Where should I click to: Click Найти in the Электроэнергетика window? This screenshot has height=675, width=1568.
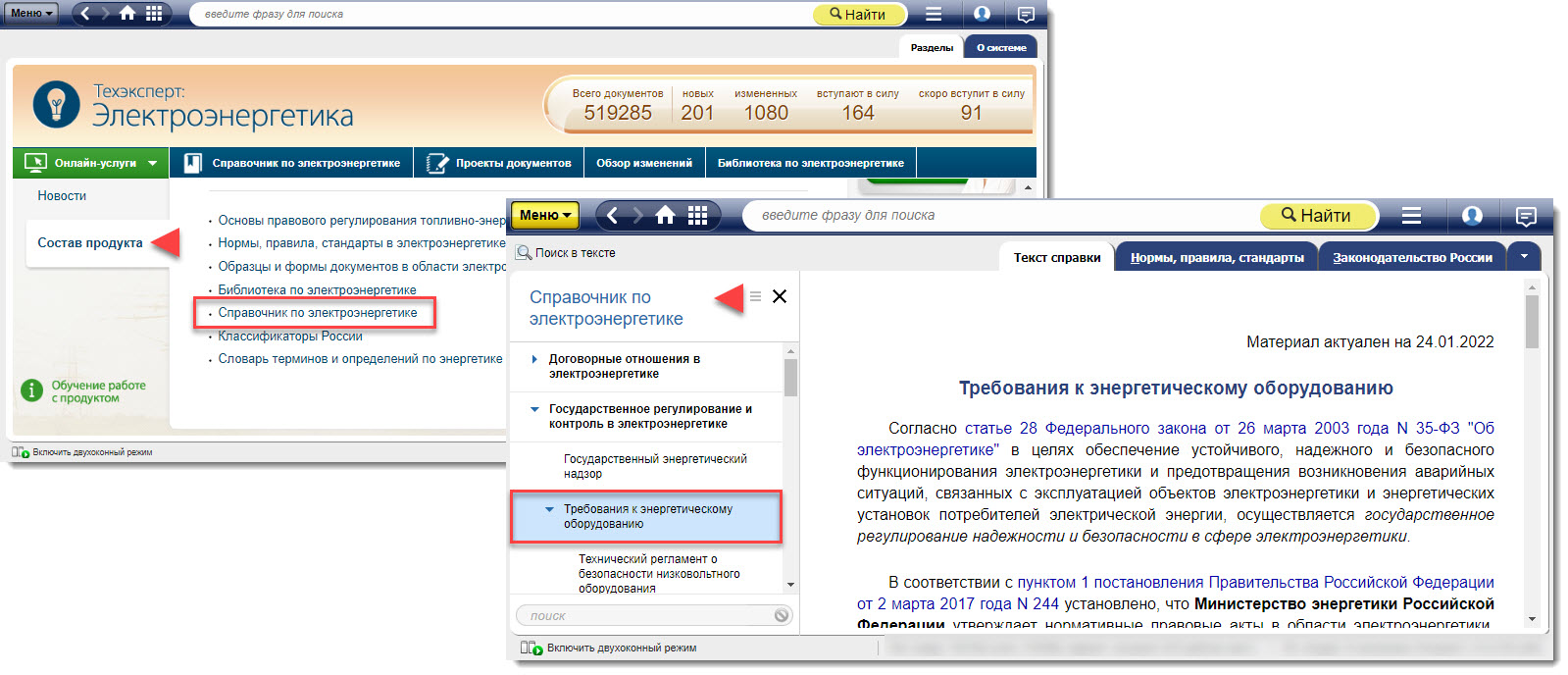858,14
